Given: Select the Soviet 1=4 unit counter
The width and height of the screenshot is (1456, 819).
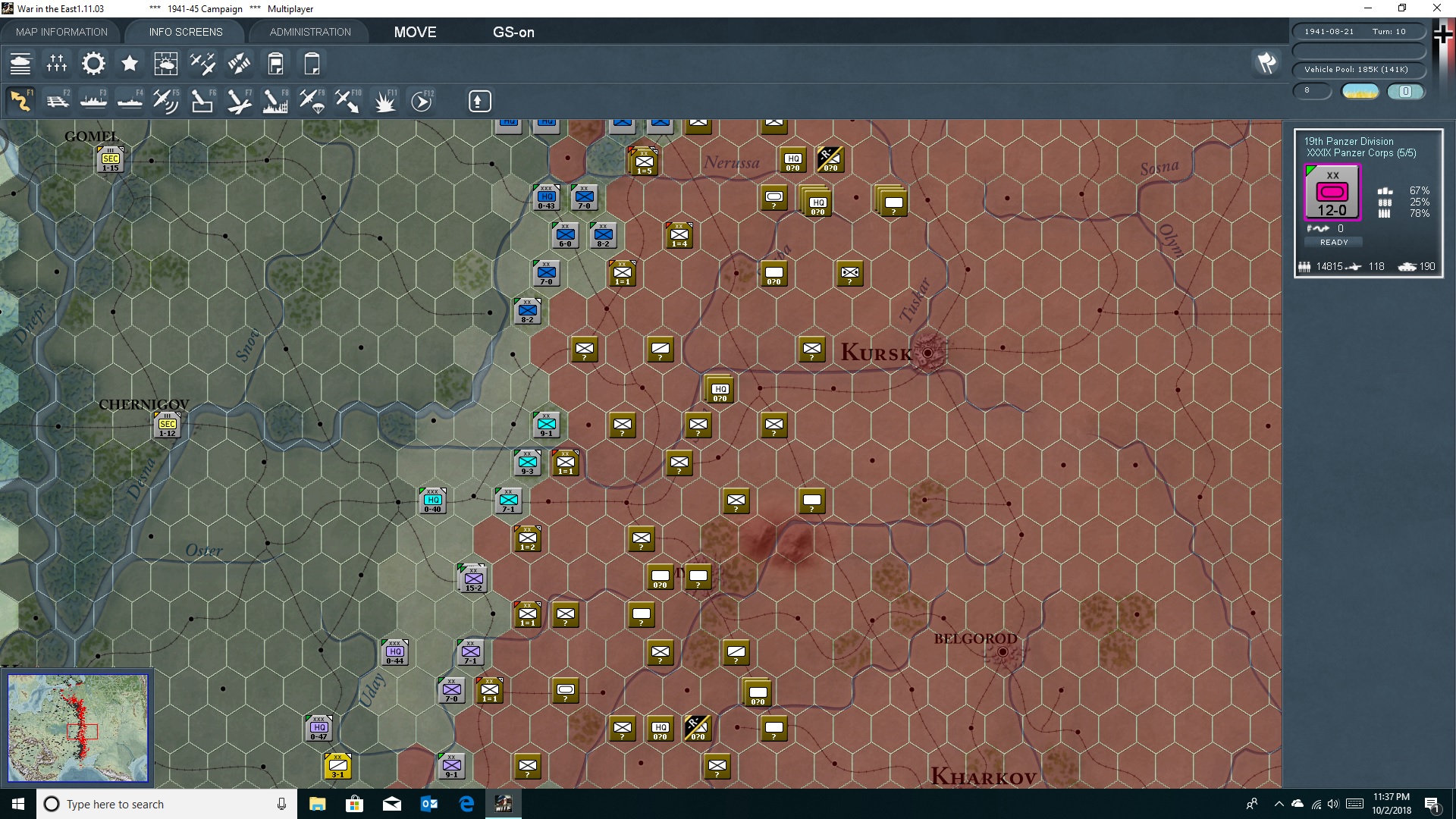Looking at the screenshot, I should (679, 235).
